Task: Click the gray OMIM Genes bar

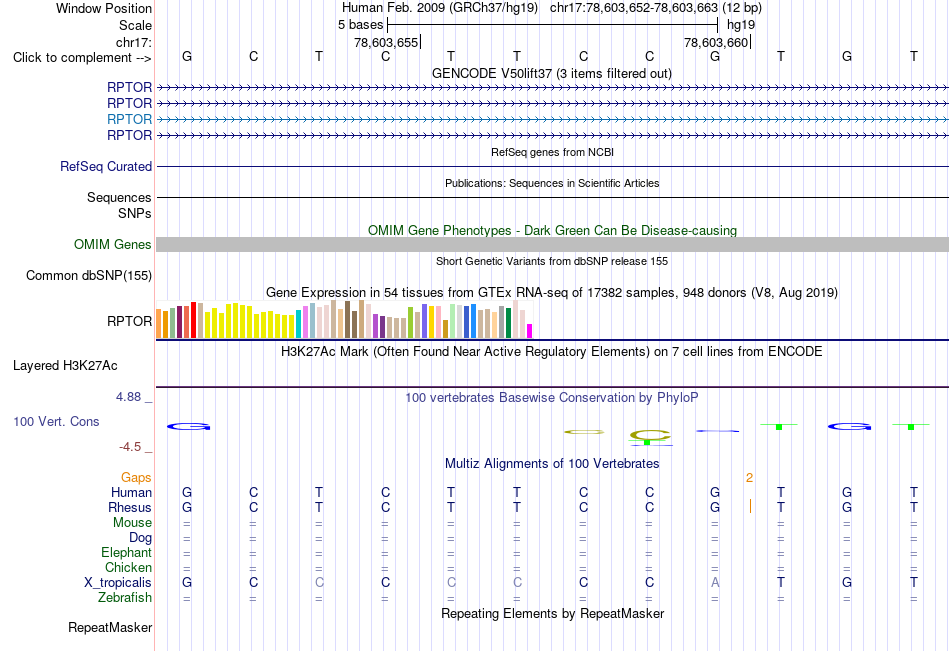Action: [x=552, y=244]
